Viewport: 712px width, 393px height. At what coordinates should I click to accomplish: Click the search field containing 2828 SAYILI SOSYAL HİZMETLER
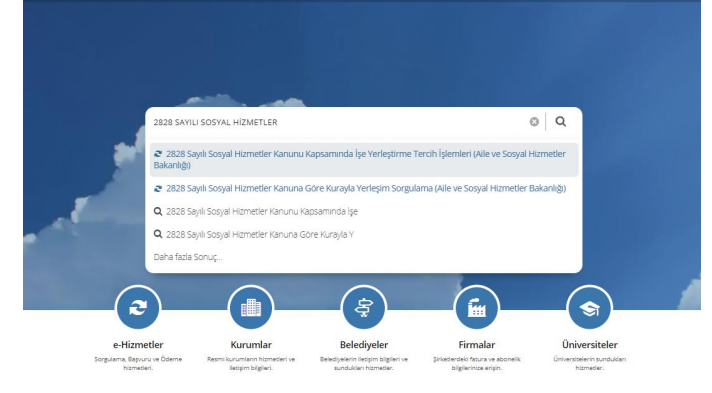[338, 122]
